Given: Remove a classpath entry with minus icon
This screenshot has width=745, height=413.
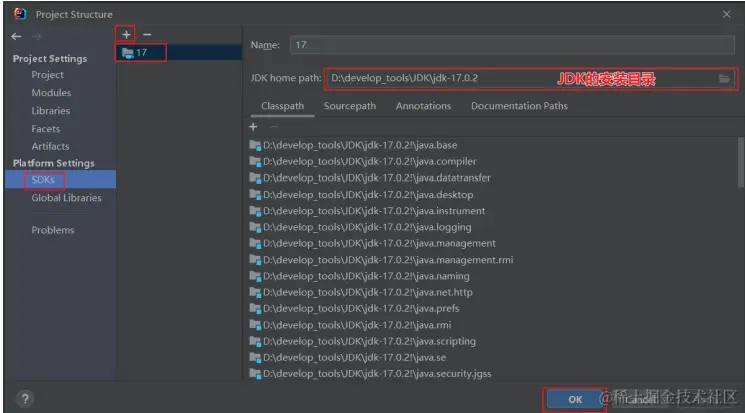Looking at the screenshot, I should click(x=273, y=127).
